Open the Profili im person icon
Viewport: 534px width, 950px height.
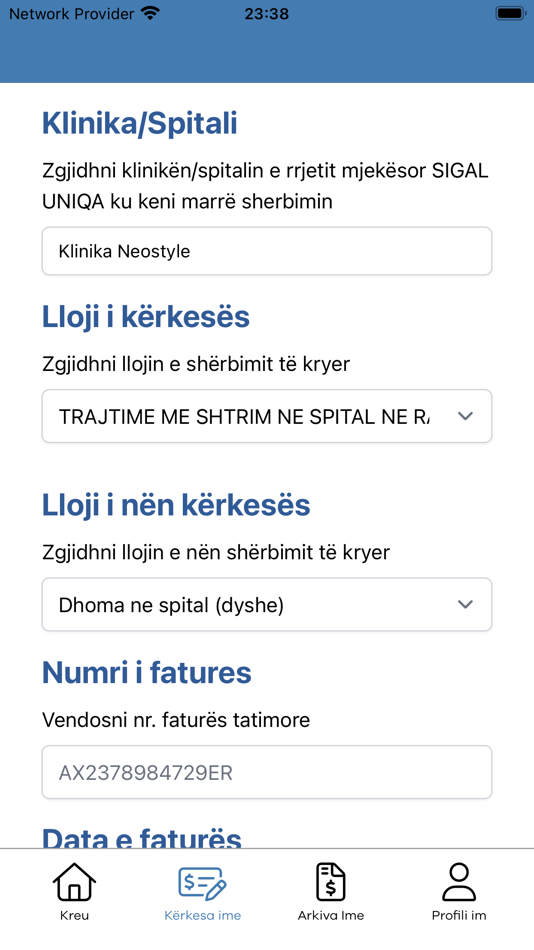[x=459, y=882]
